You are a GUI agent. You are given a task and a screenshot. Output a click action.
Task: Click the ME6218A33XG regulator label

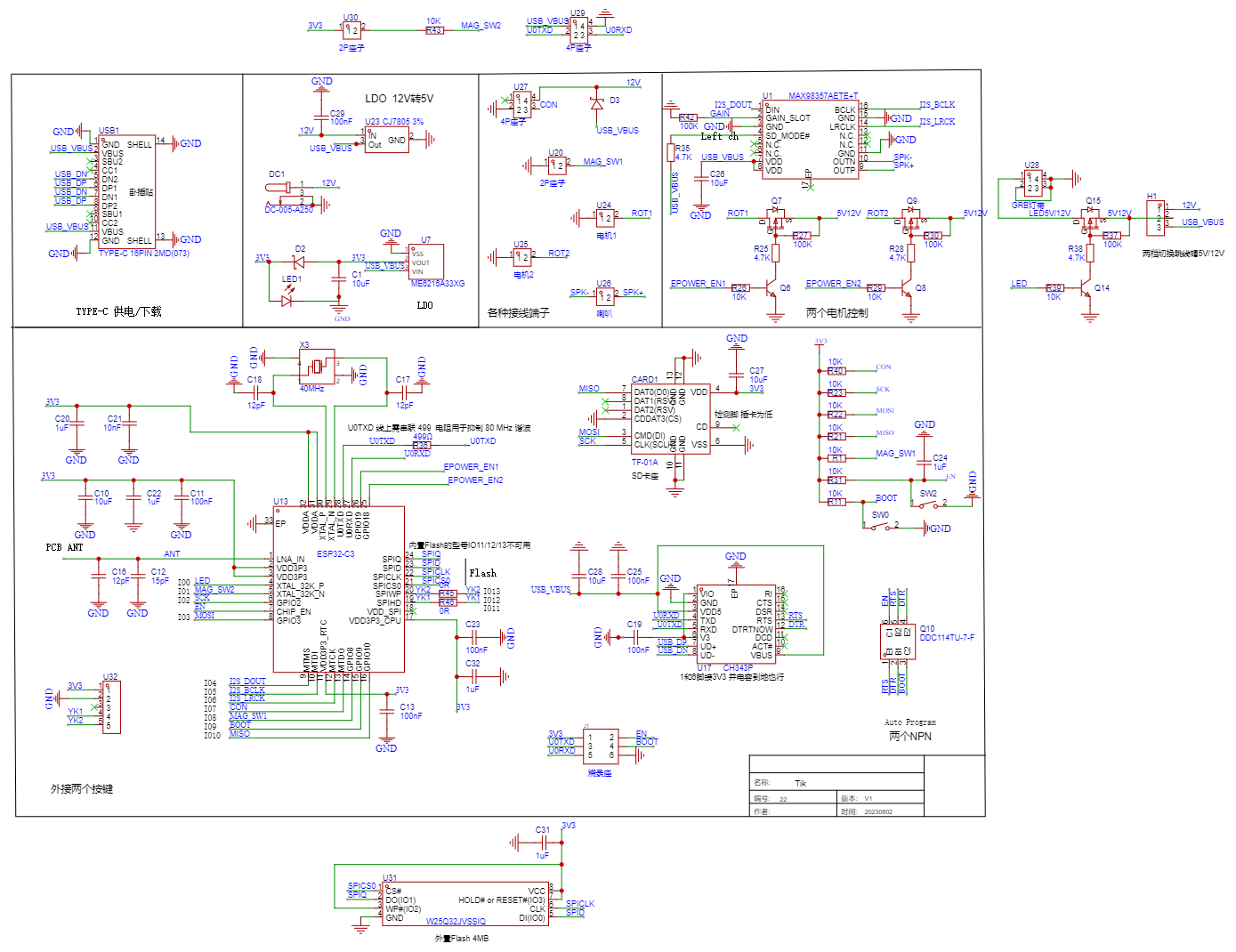tap(438, 284)
